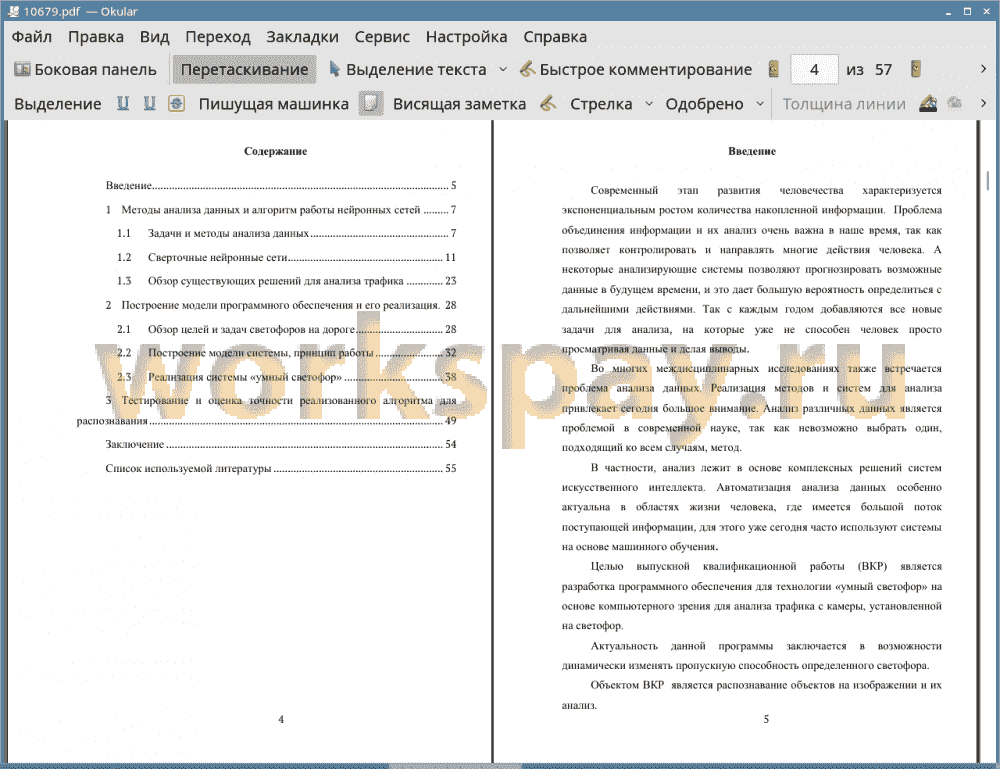
Task: Click contents entry 1.2 Сверточные нейронные сети
Action: click(x=286, y=258)
